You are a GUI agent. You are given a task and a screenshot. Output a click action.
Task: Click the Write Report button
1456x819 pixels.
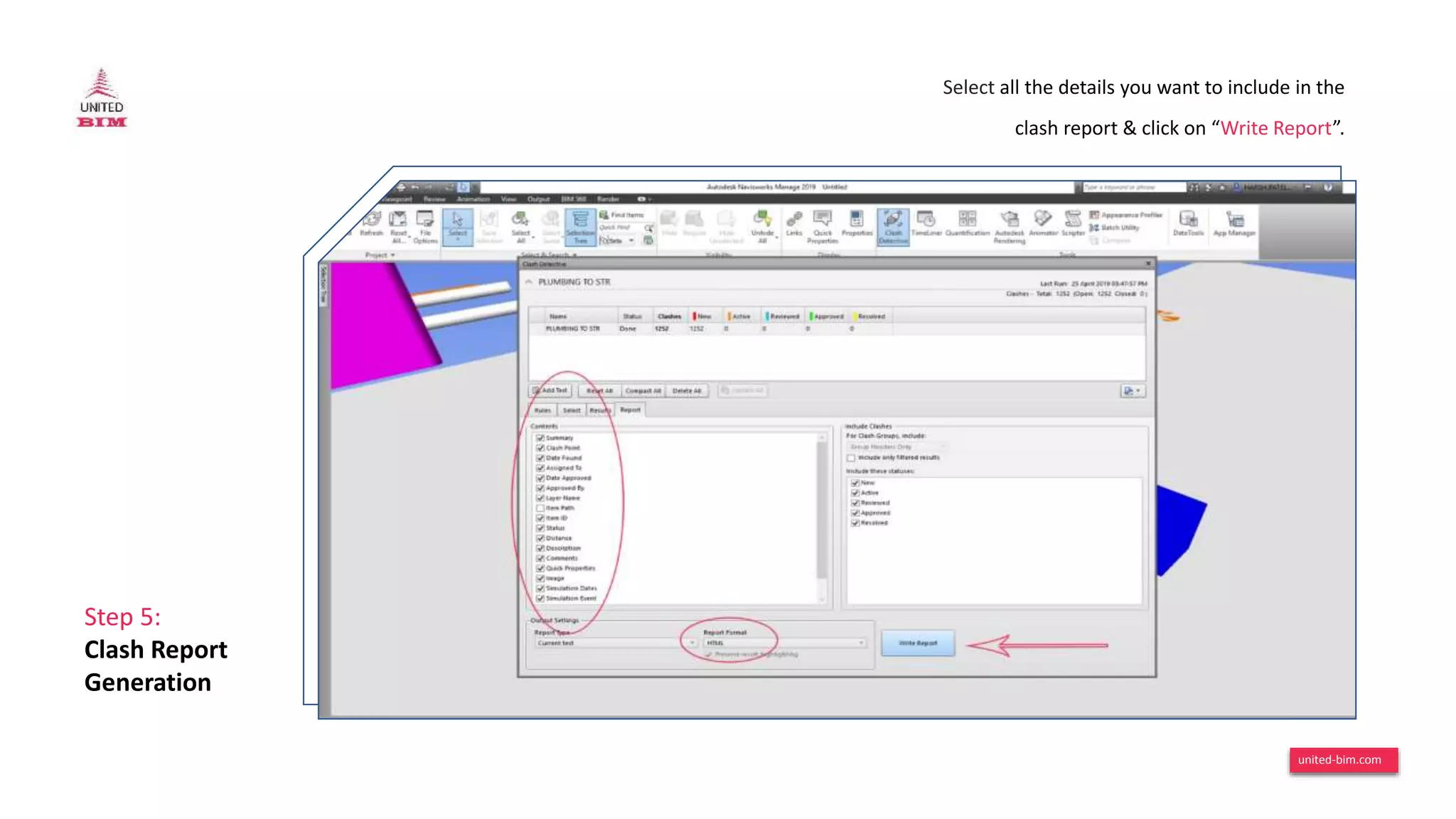point(918,643)
